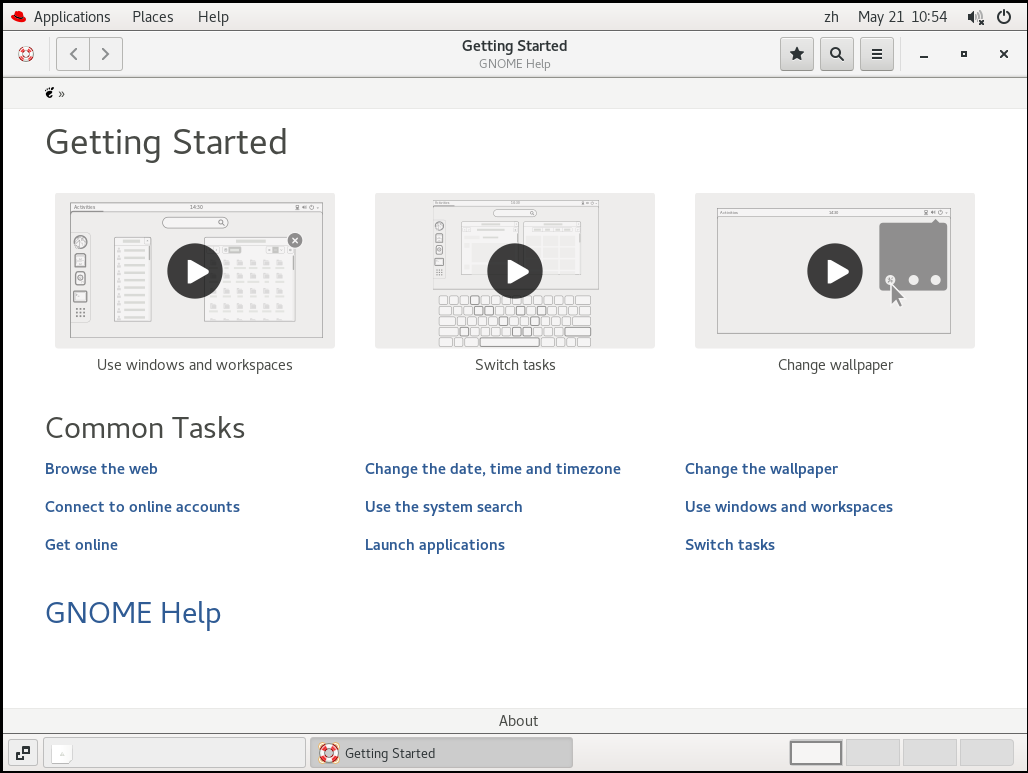
Task: Switch the zh input language indicator
Action: coord(831,17)
